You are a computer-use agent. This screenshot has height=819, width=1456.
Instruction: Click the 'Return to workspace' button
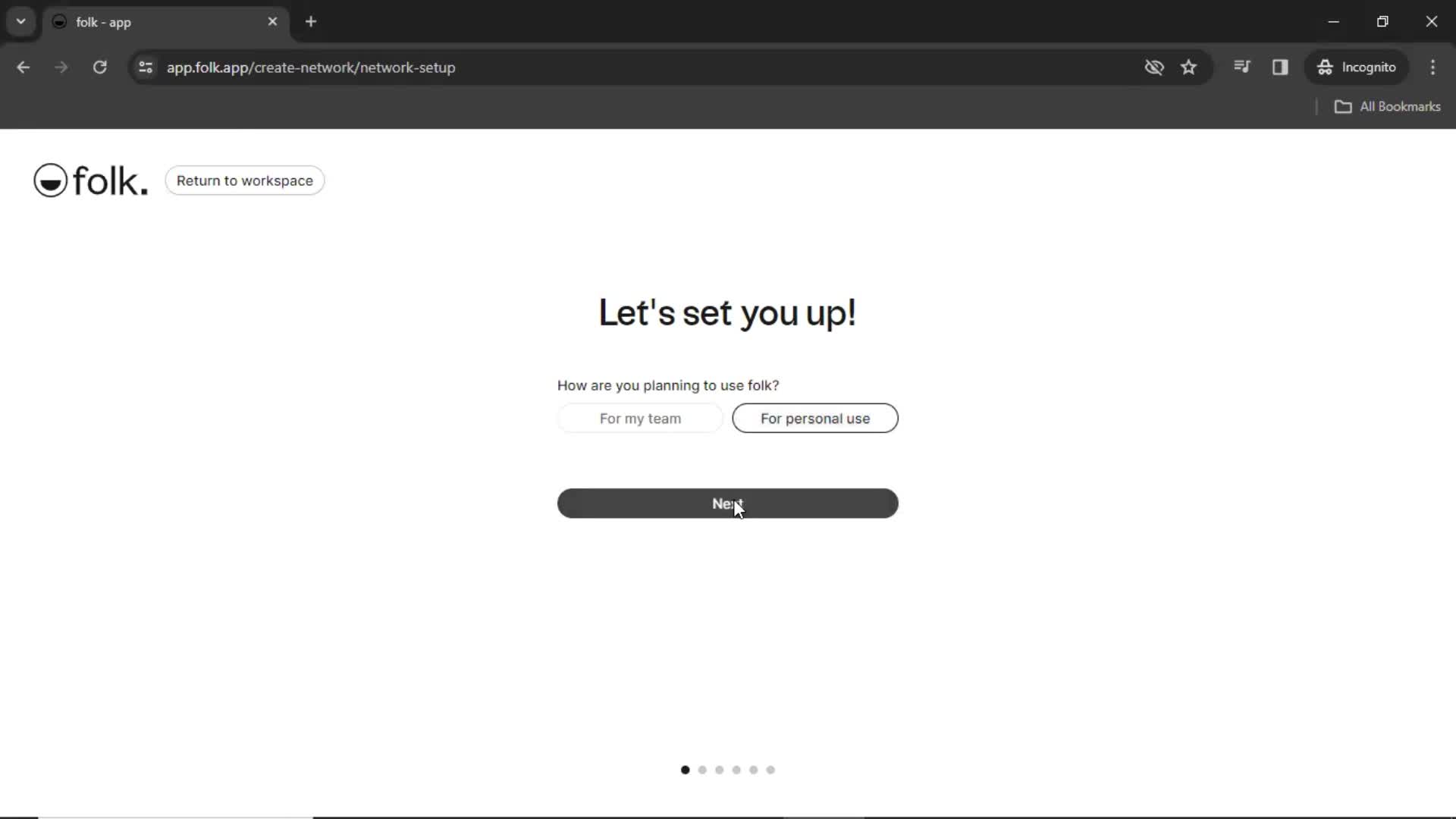[x=244, y=180]
